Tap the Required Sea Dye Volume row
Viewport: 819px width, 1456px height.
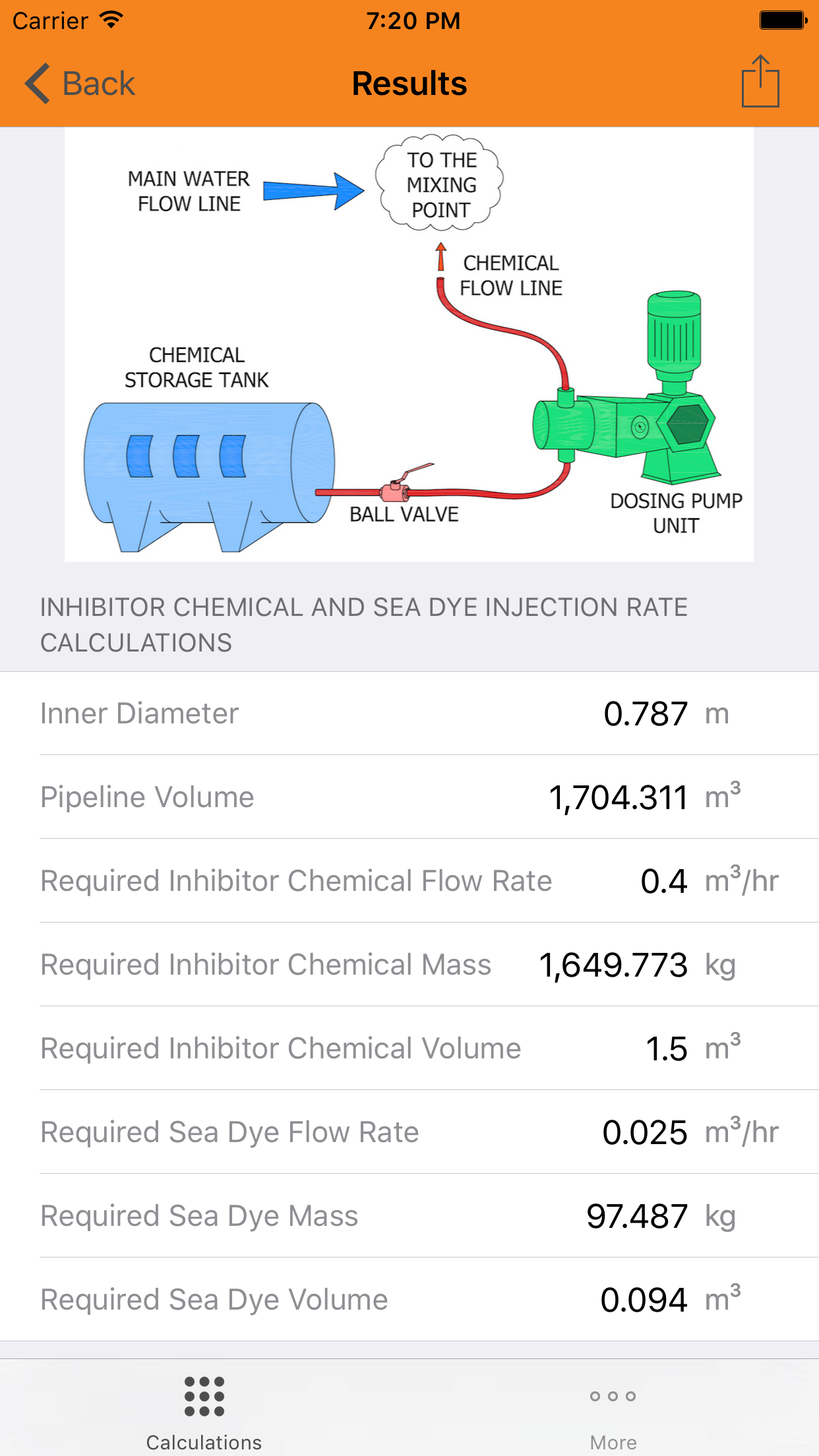409,1300
